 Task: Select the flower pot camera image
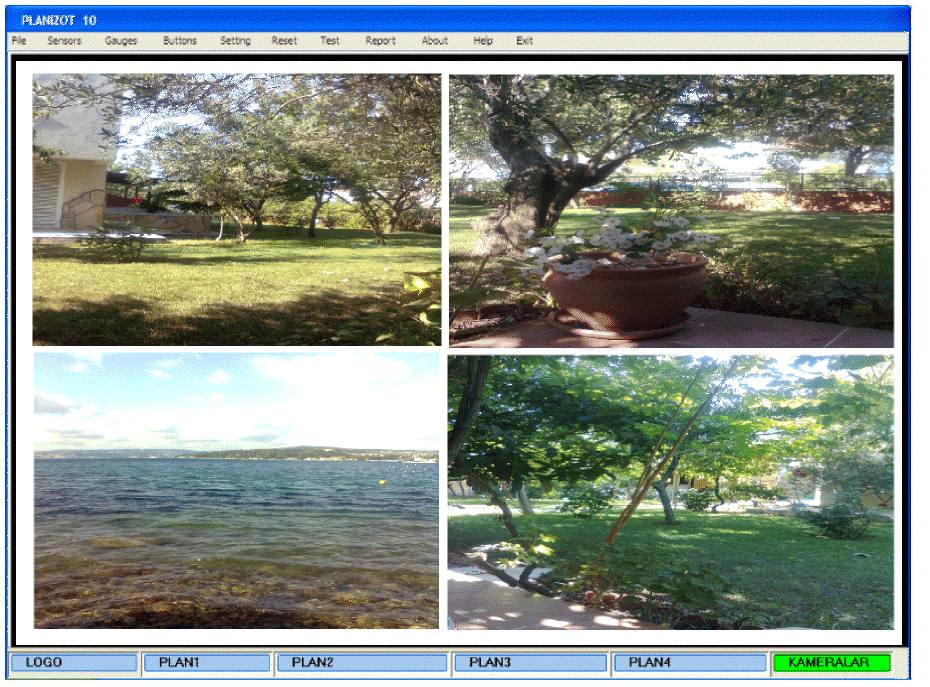(671, 211)
